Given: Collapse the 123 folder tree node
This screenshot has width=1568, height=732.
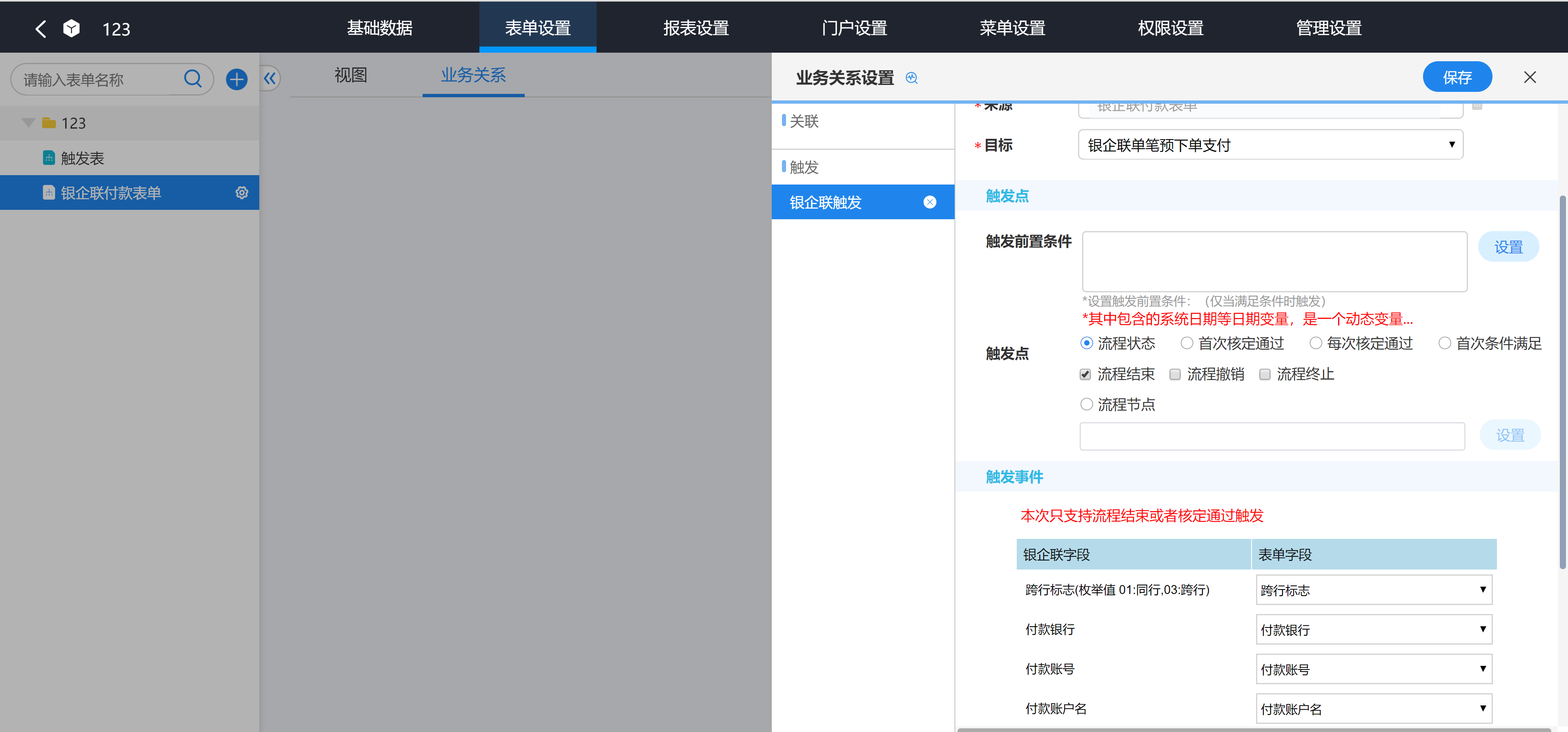Looking at the screenshot, I should (28, 123).
